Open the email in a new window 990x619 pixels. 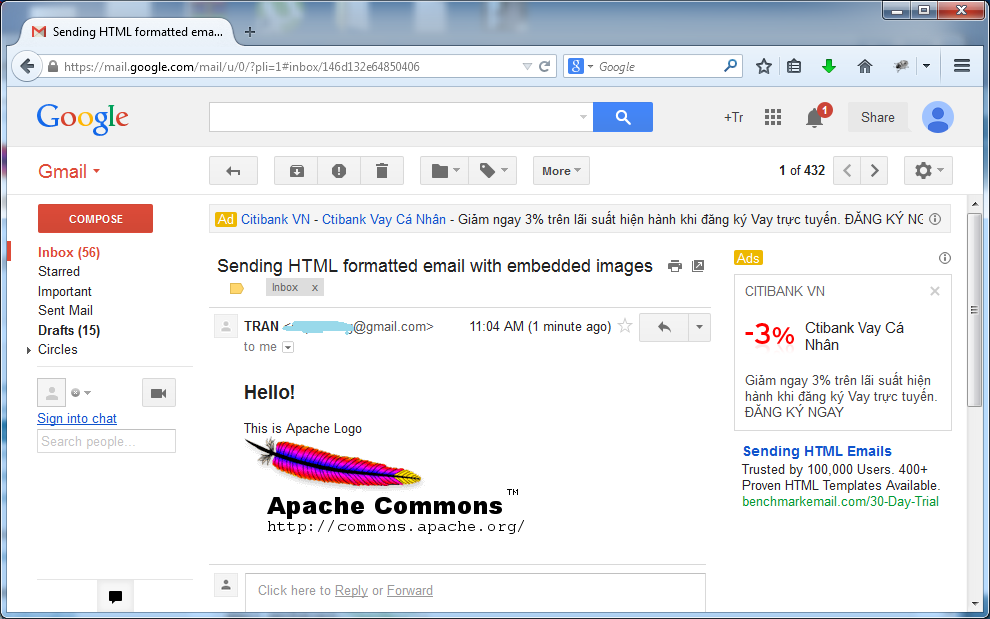698,266
